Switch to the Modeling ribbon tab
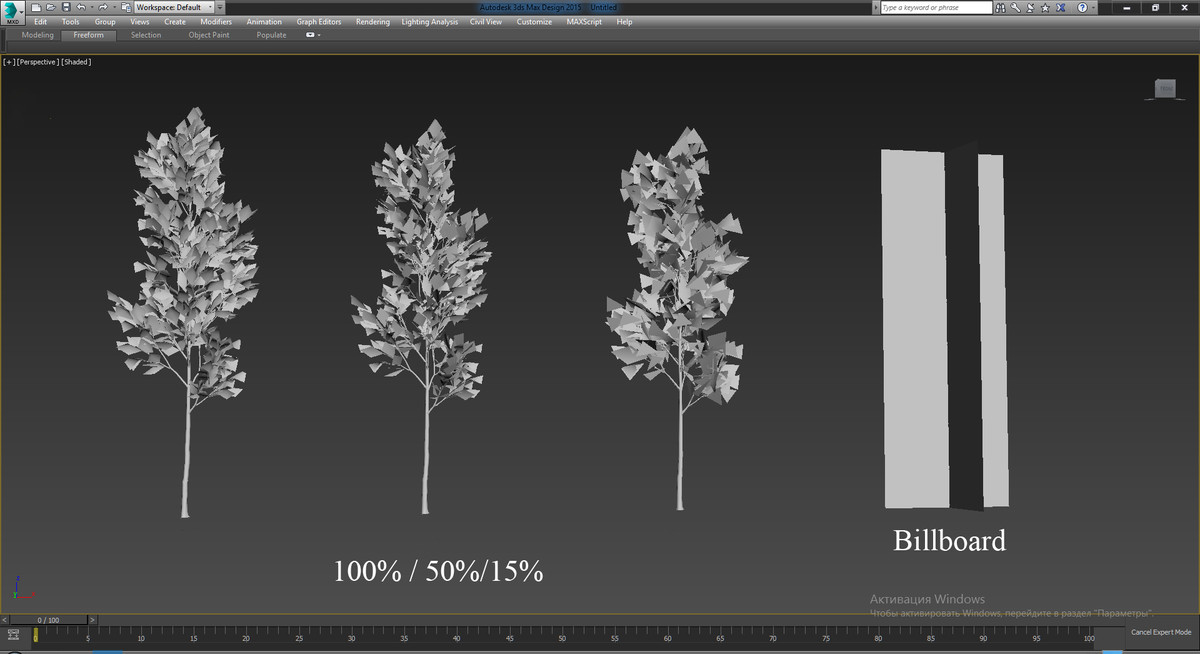This screenshot has height=654, width=1200. [x=36, y=34]
